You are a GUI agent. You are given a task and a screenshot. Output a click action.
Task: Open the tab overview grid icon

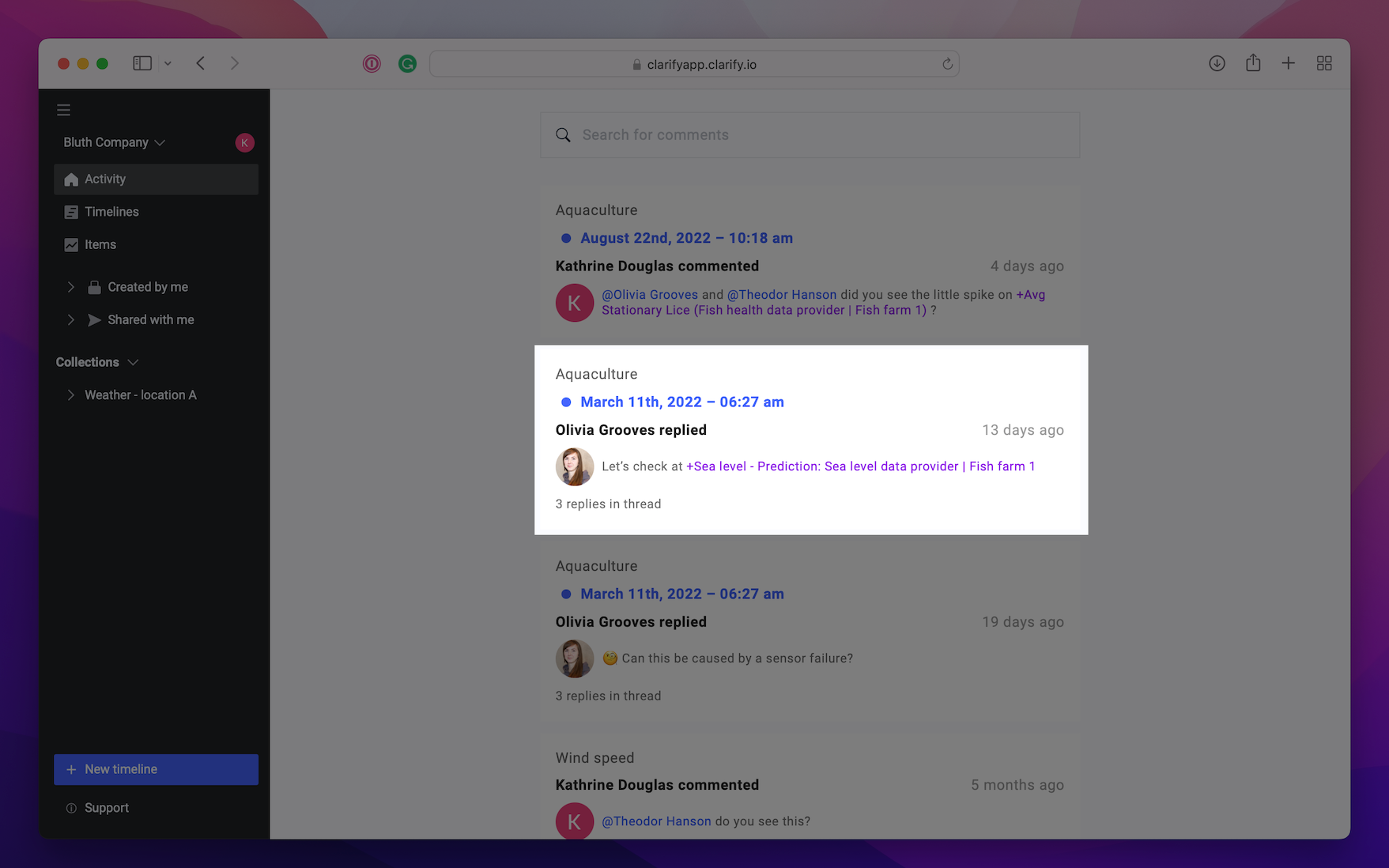coord(1324,63)
